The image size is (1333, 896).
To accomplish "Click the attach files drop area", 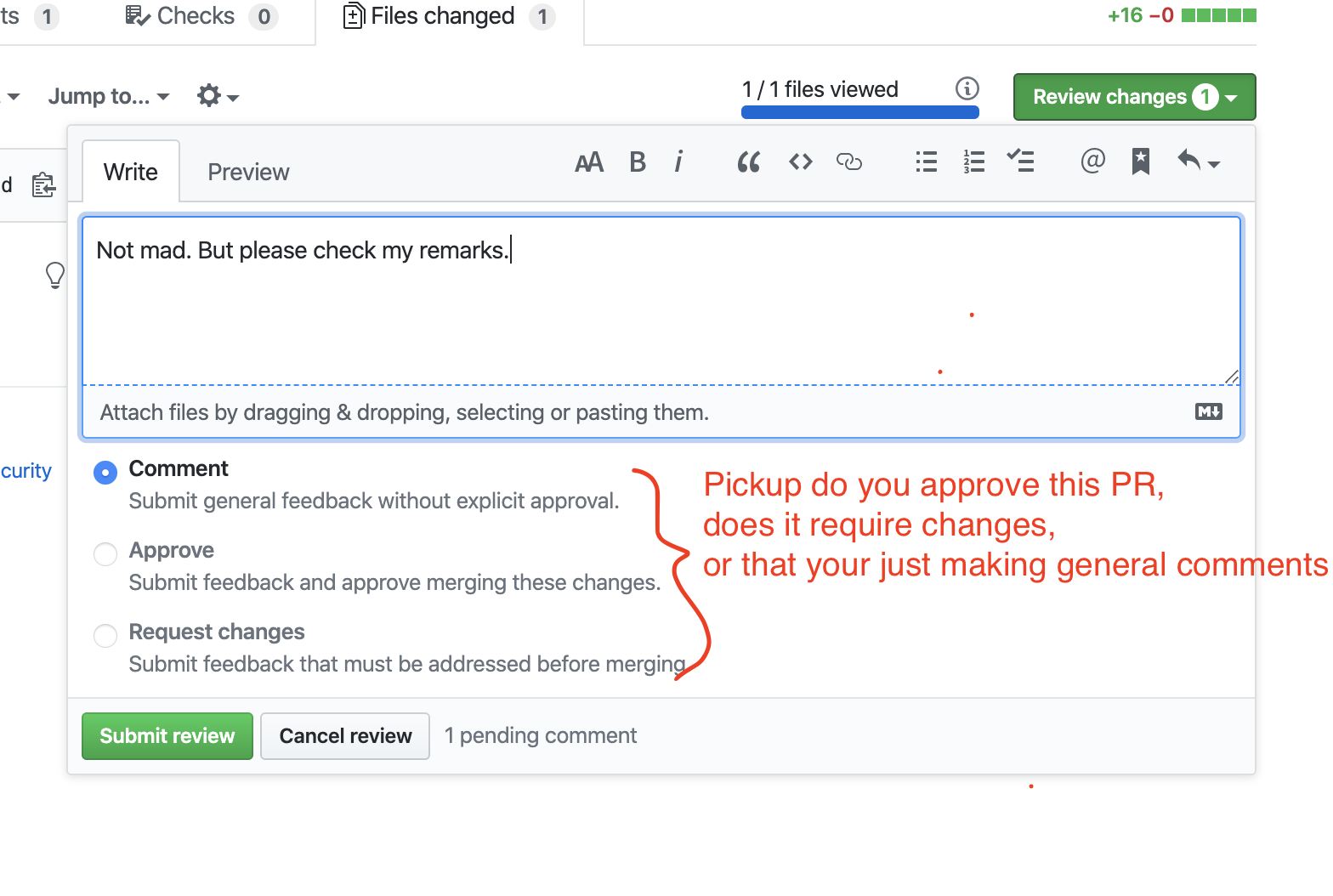I will click(x=661, y=412).
